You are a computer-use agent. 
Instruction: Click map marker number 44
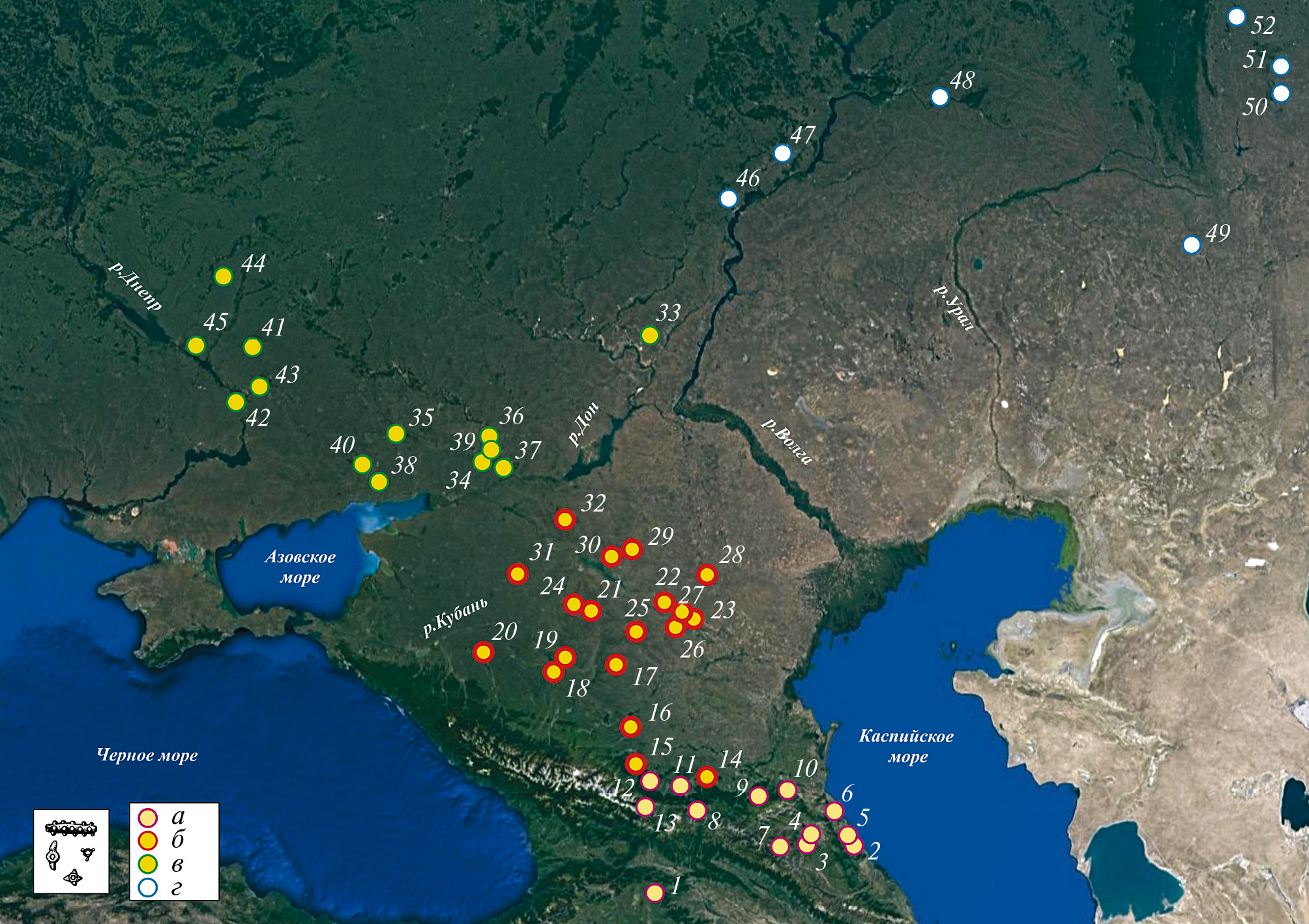223,276
